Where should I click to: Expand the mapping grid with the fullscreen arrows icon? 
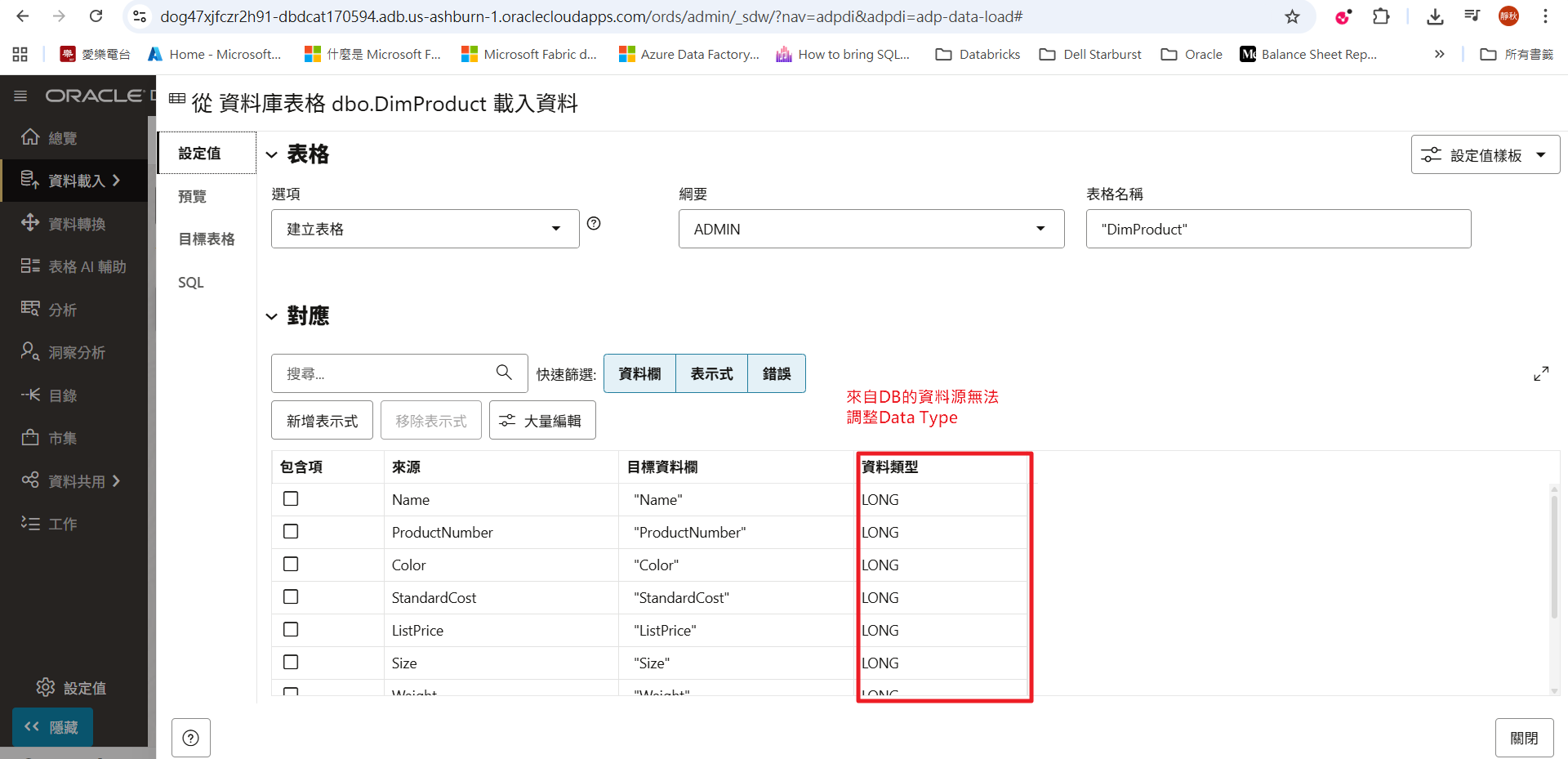click(1541, 373)
